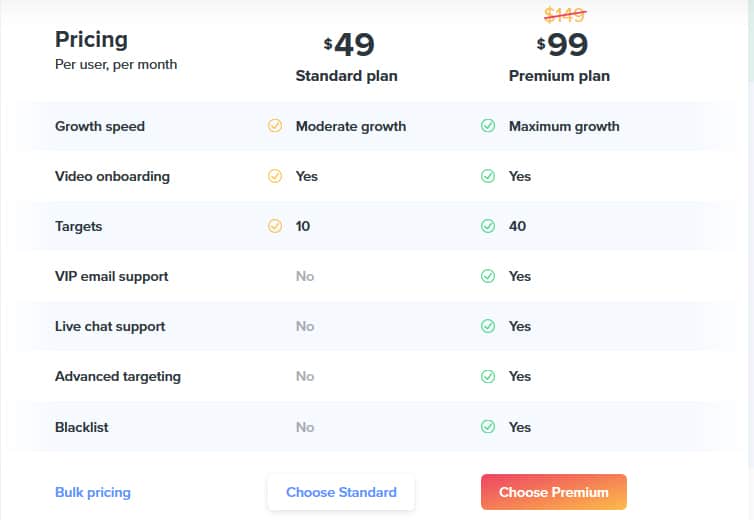Viewport: 754px width, 520px height.
Task: Click the orange check icon beside Moderate growth
Action: [x=275, y=126]
